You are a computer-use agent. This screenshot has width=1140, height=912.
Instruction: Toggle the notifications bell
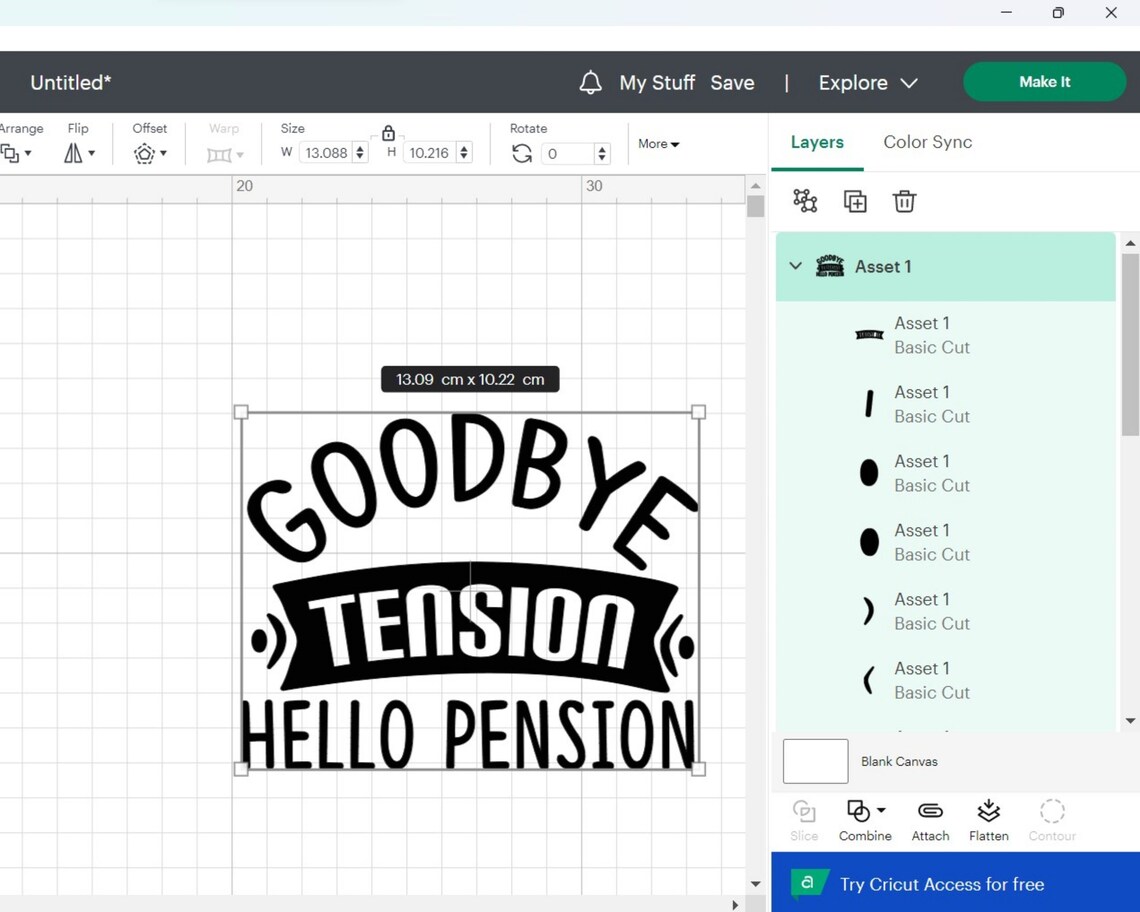590,82
